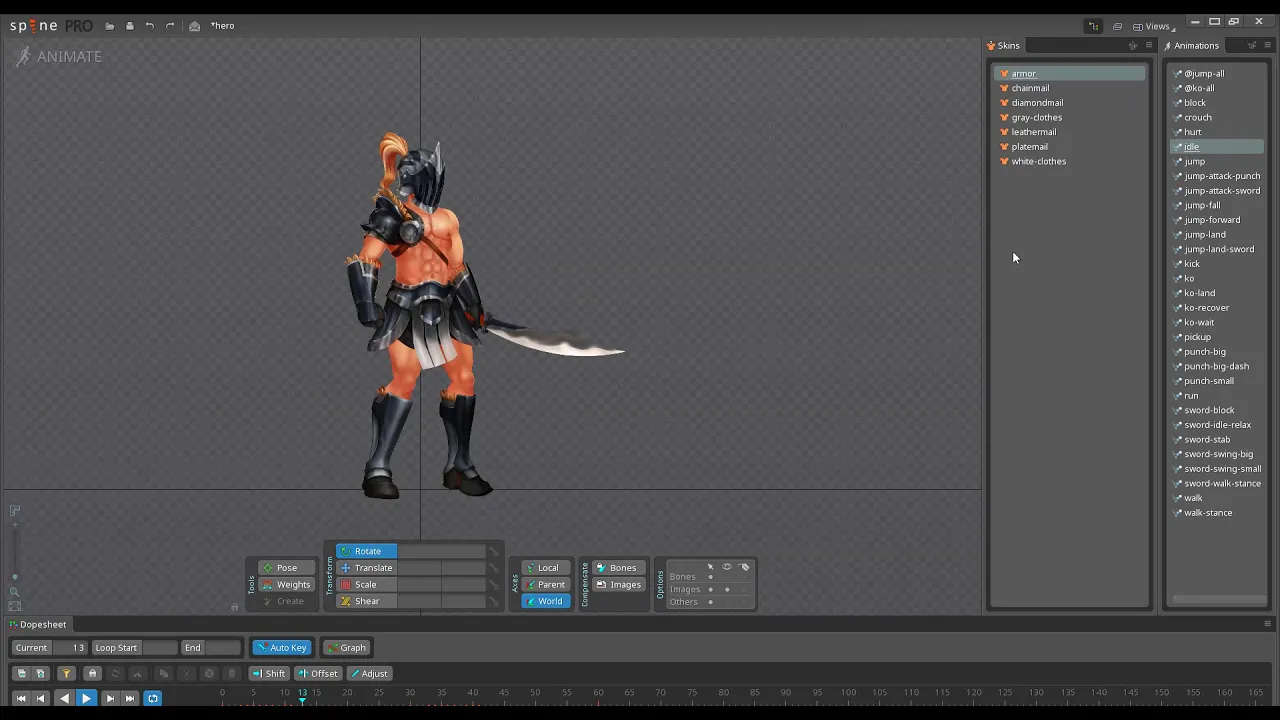Click the Current frame input field
The image size is (1280, 720).
tap(69, 648)
